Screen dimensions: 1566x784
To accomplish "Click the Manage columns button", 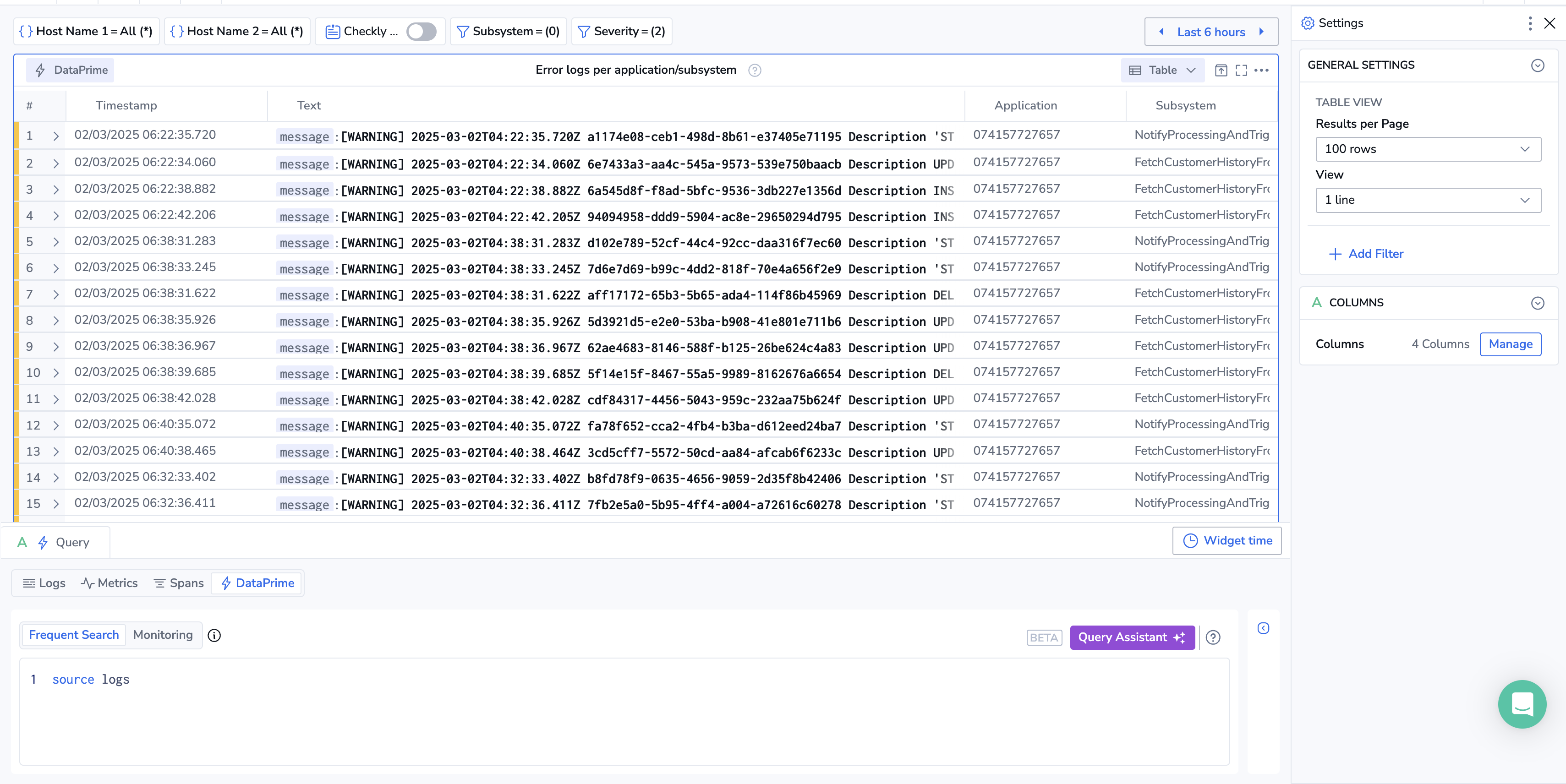I will click(1511, 344).
